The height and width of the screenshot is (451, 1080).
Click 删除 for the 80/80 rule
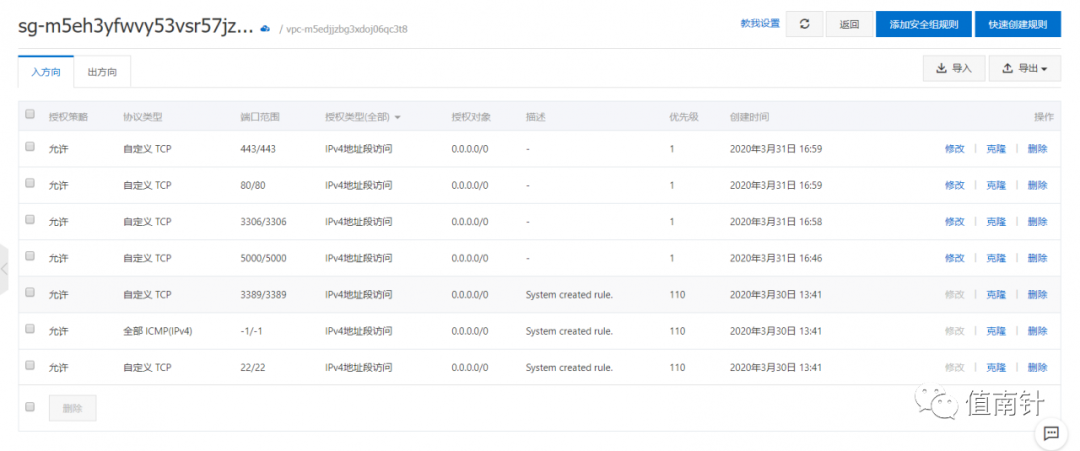click(x=1037, y=185)
